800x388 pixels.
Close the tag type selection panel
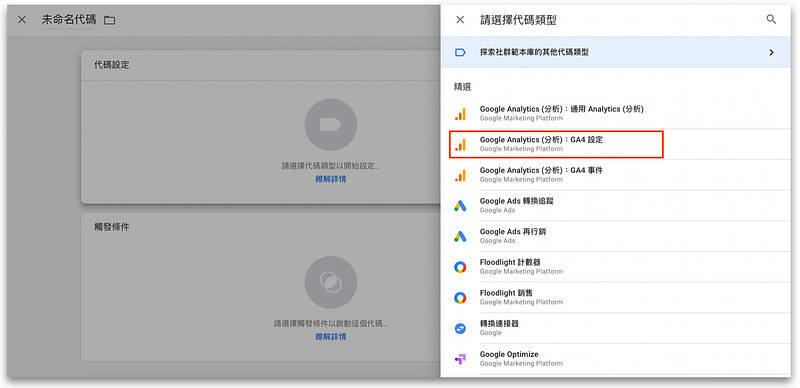pos(460,20)
